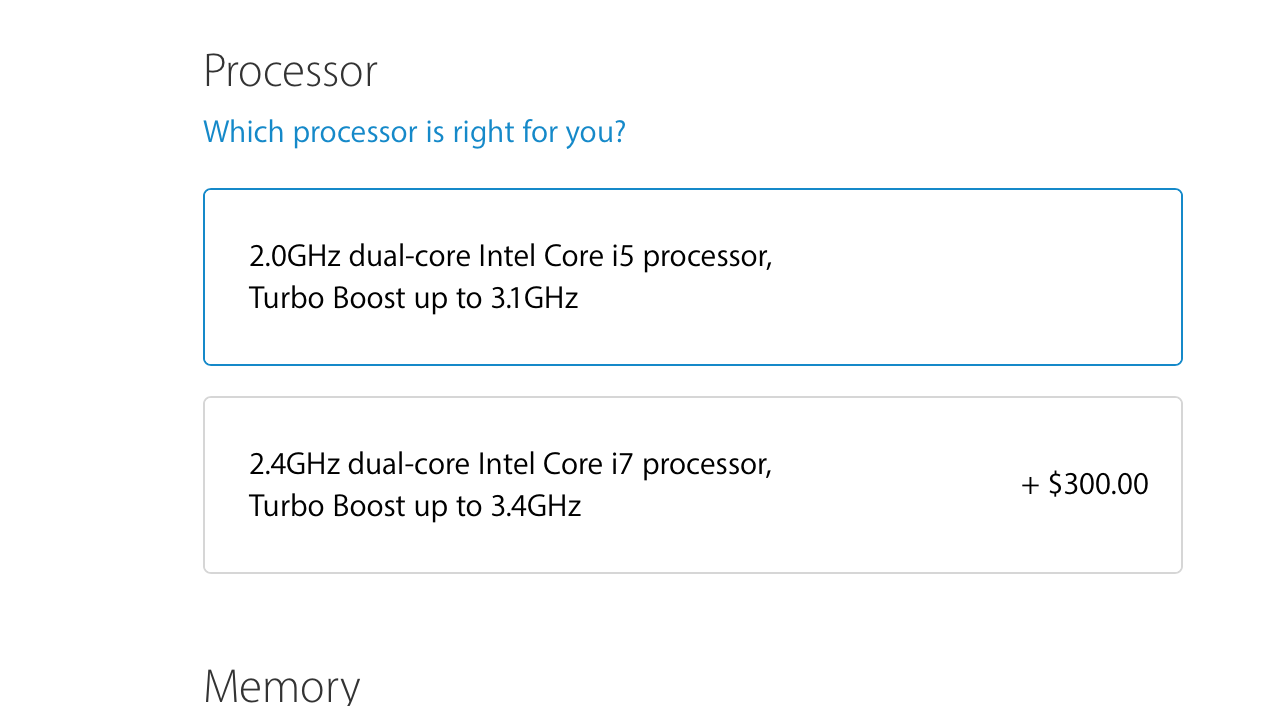Click the "Turbo Boost up to 3.4GHz" text line
Screen dimensions: 1266x706
pyautogui.click(x=415, y=506)
